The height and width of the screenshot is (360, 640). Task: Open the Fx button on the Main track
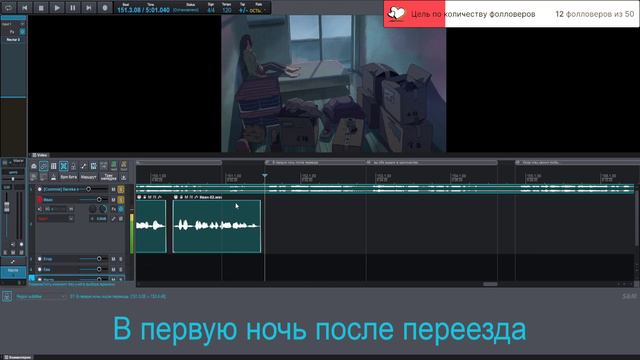click(x=113, y=209)
